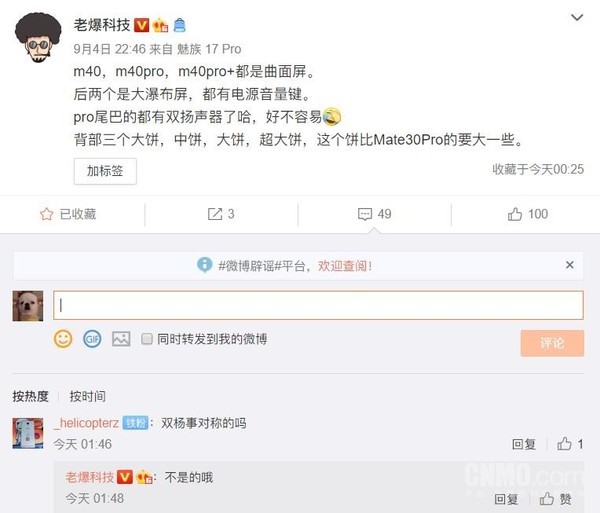Viewport: 600px width, 513px height.
Task: Expand the post options chevron
Action: (x=576, y=19)
